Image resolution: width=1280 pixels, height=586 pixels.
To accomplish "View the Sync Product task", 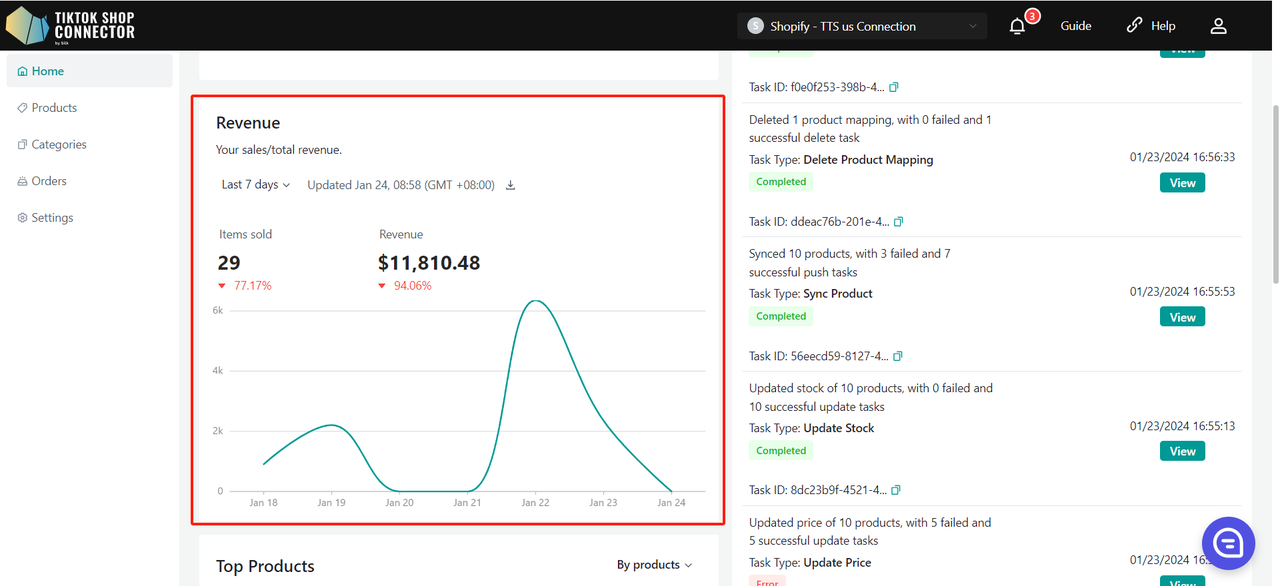I will tap(1182, 317).
